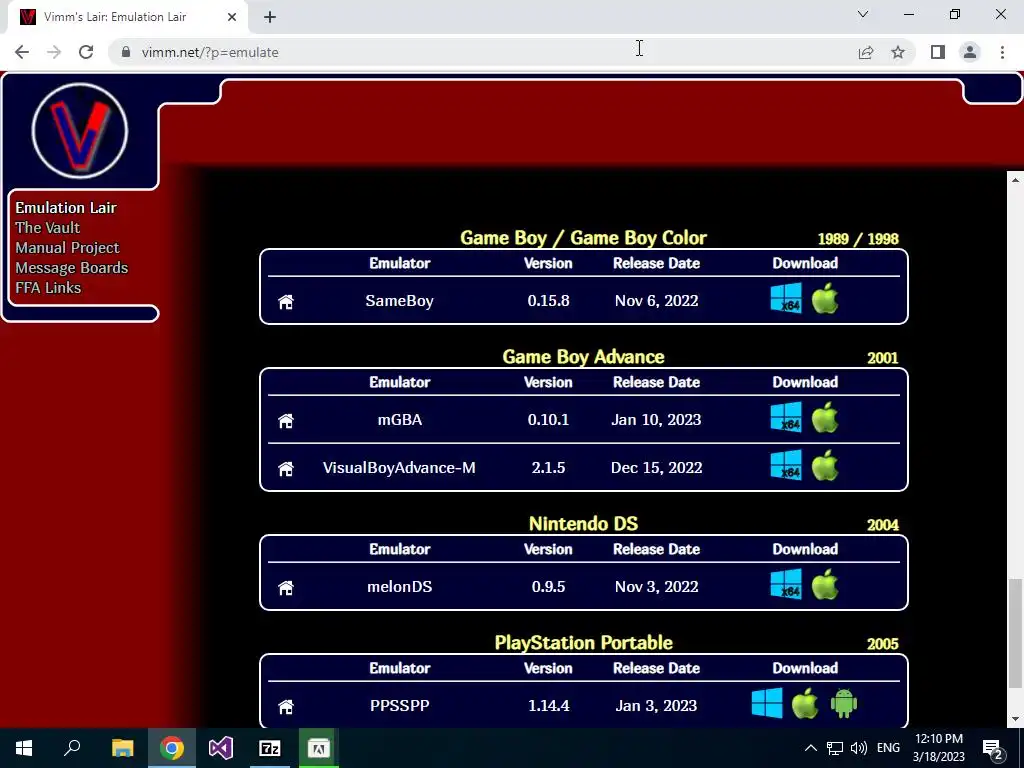View site information lock icon
The width and height of the screenshot is (1024, 768).
[x=126, y=52]
